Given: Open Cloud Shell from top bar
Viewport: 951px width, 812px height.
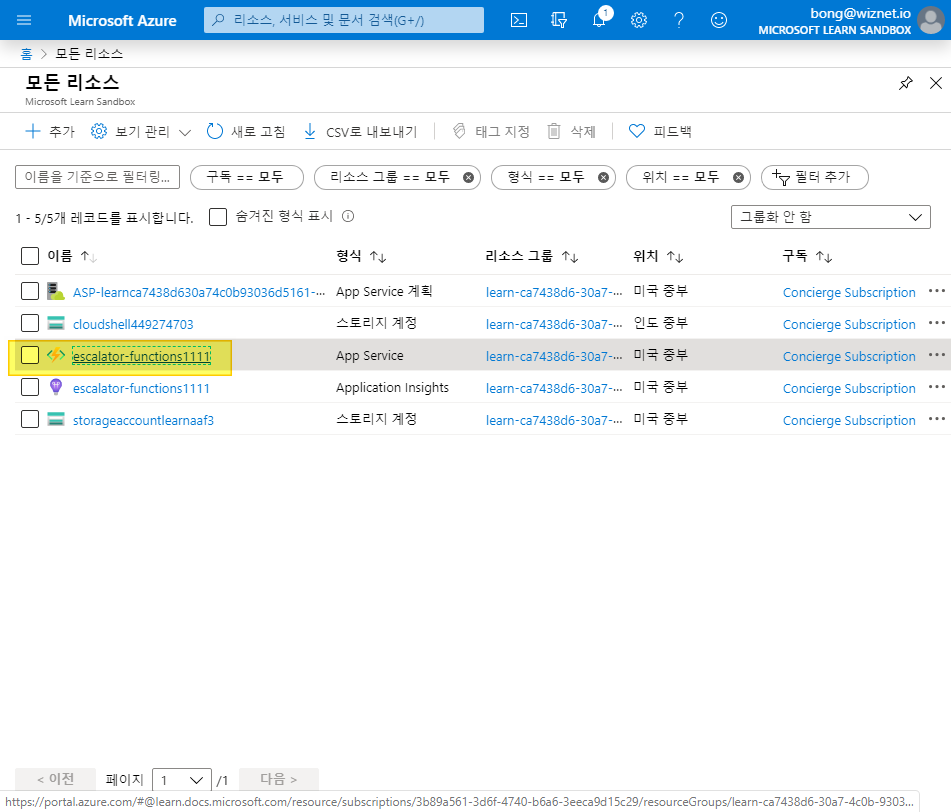Looking at the screenshot, I should click(519, 20).
